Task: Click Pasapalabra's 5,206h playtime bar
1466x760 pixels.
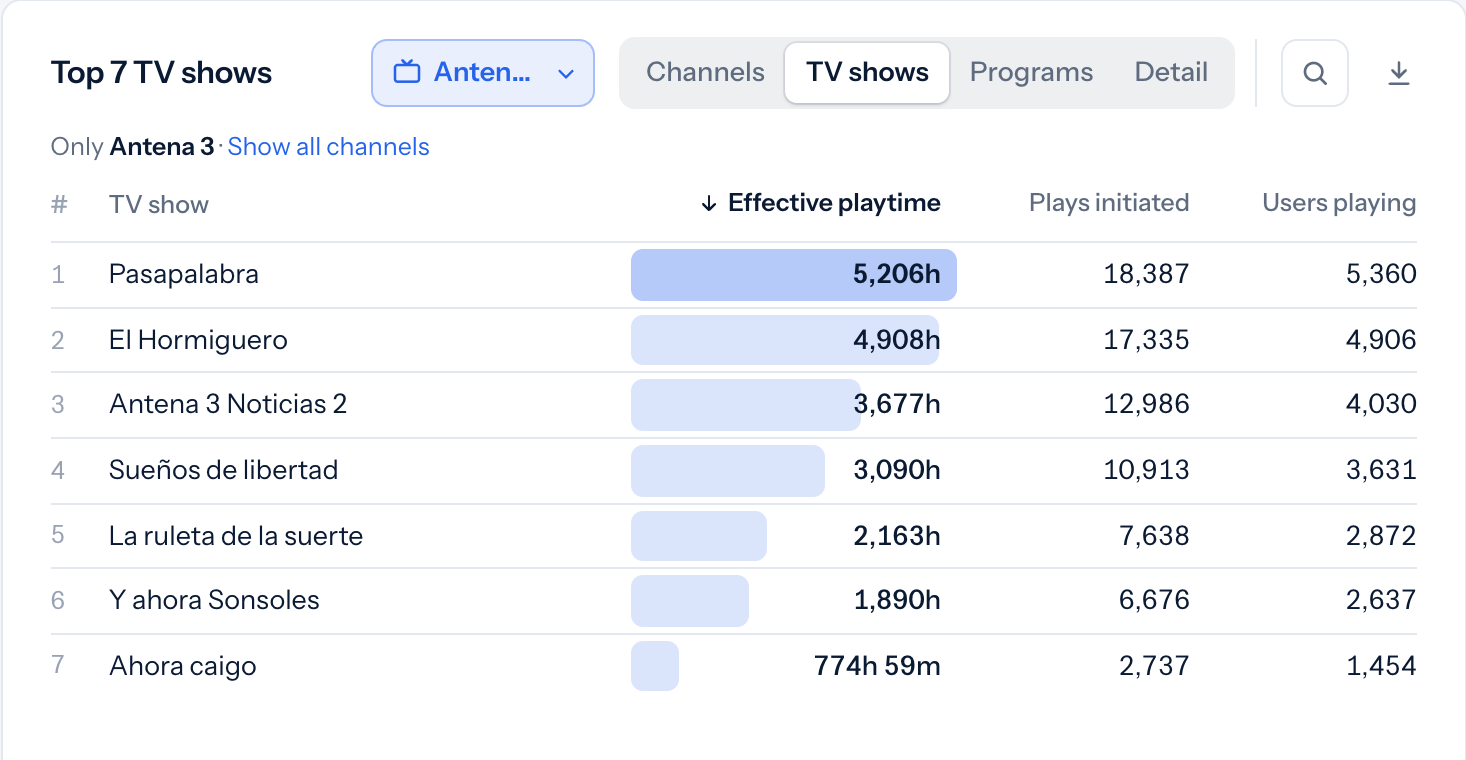Action: (x=794, y=275)
